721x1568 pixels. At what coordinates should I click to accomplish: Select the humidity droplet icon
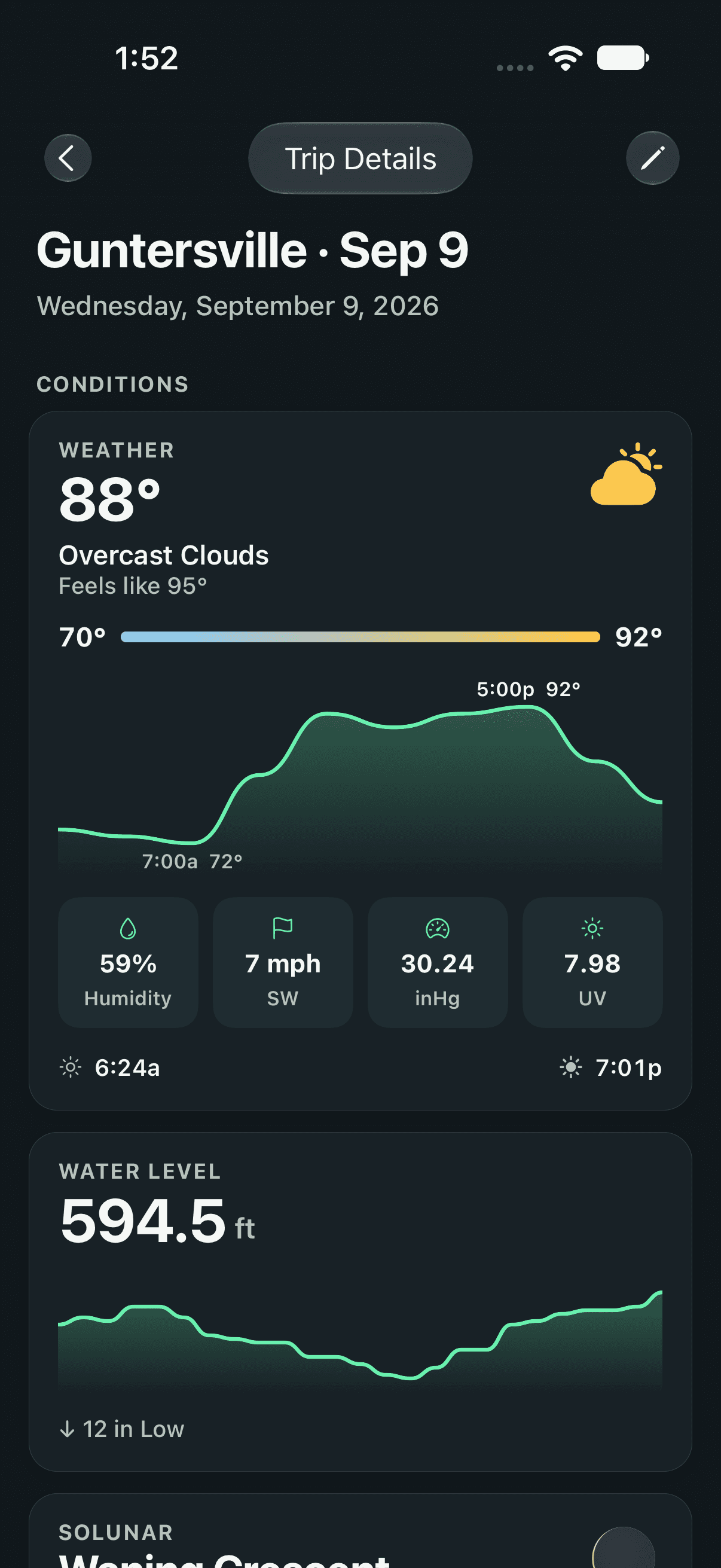point(128,928)
